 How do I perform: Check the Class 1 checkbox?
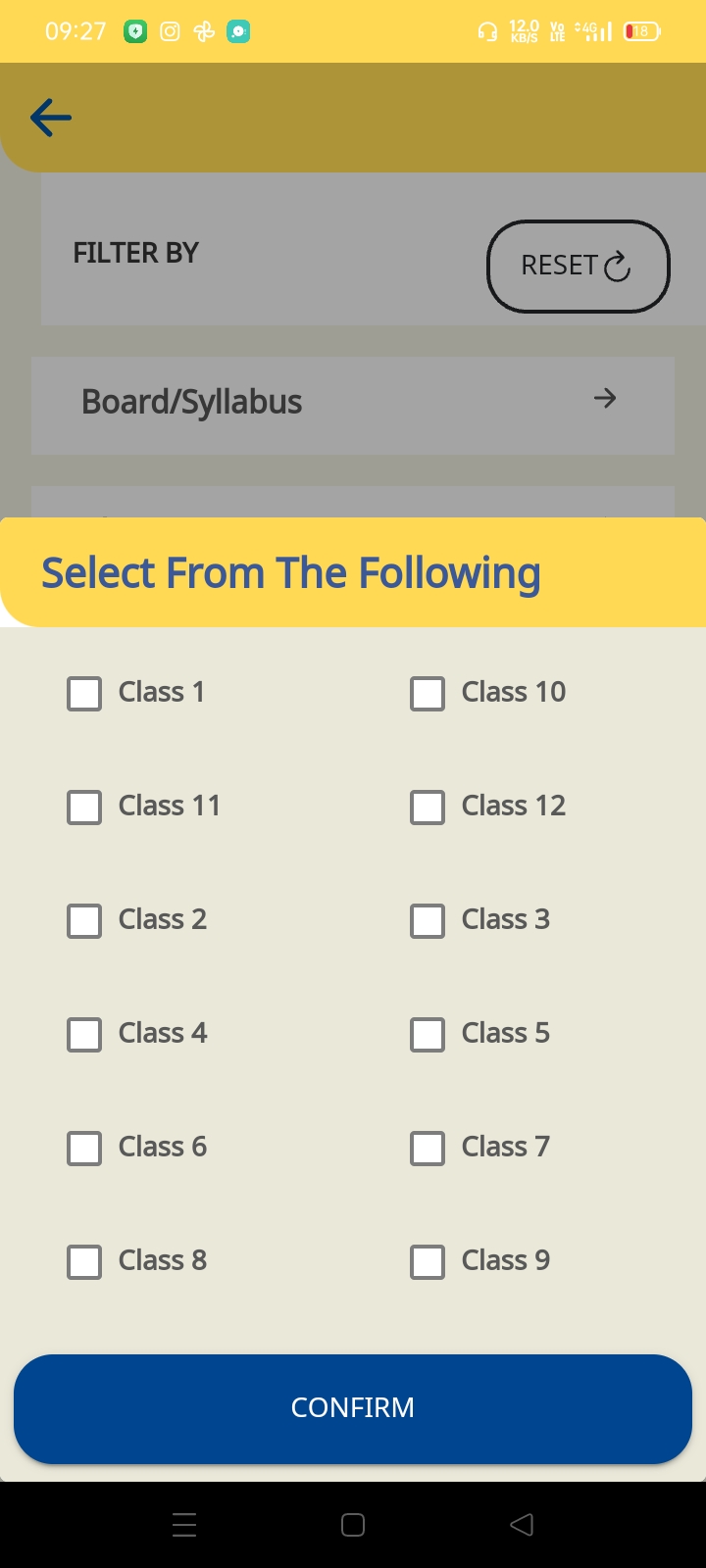[84, 693]
